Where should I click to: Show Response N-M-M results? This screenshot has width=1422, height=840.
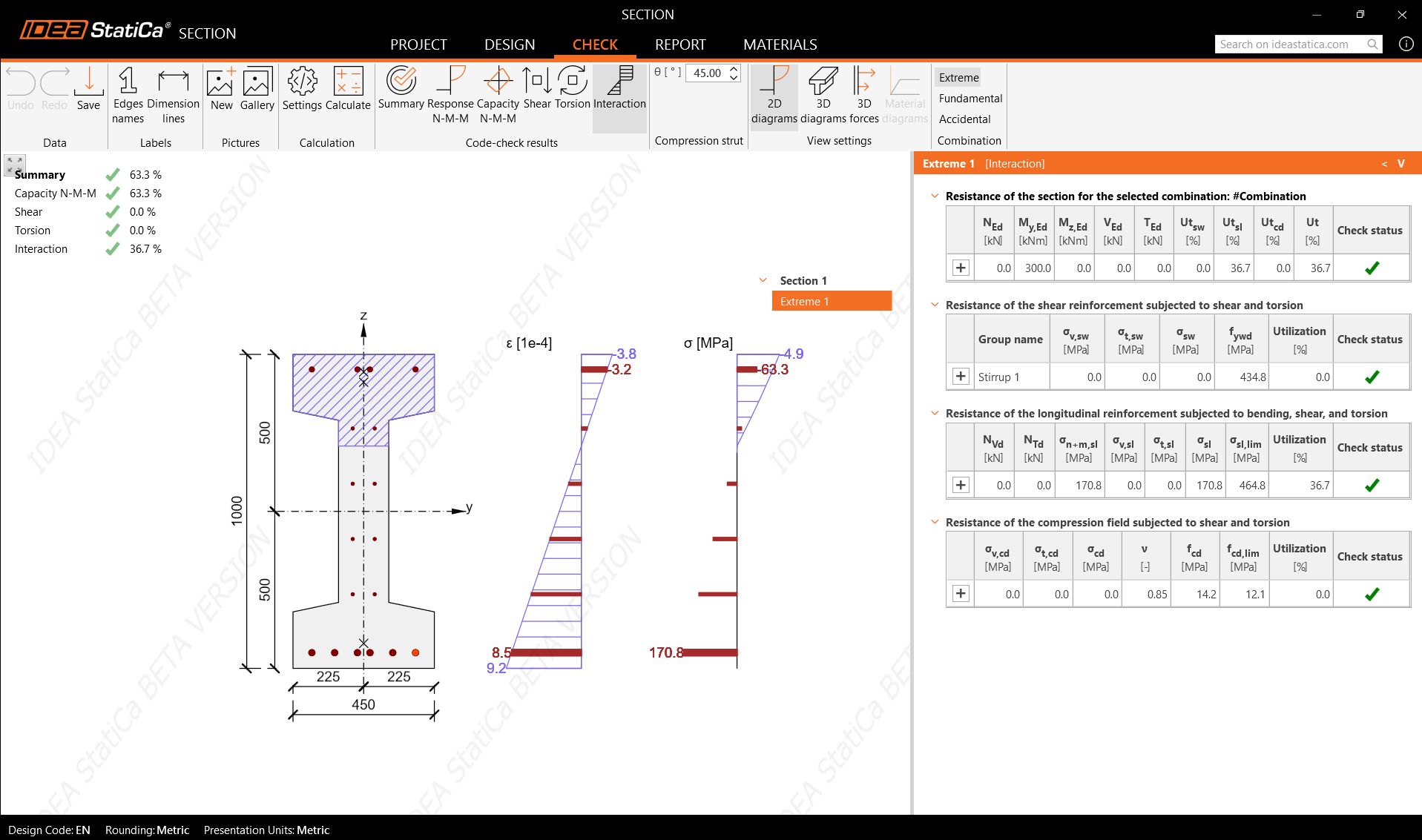pos(450,95)
